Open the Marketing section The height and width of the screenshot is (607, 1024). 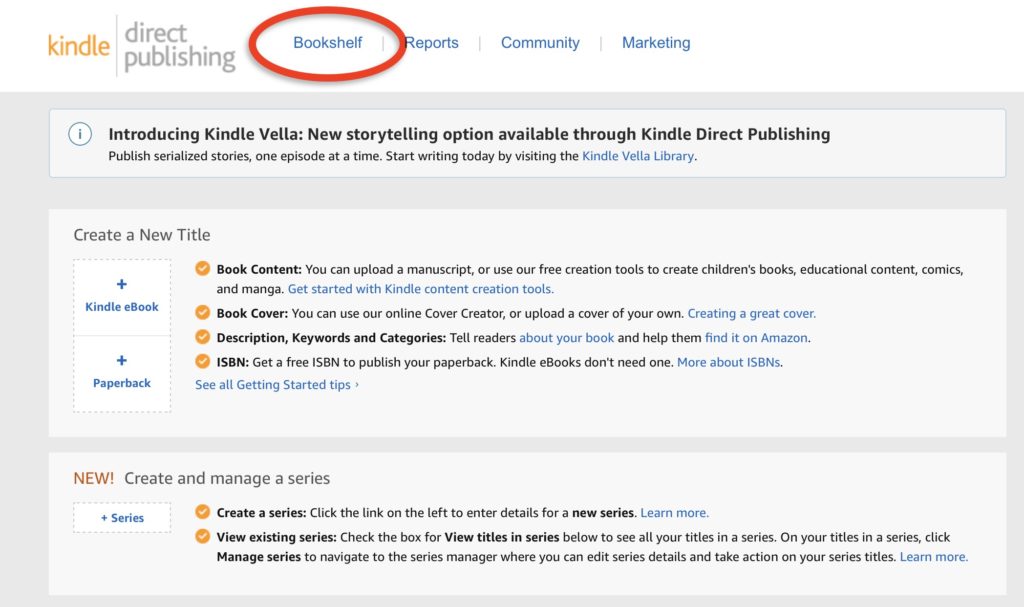click(656, 43)
